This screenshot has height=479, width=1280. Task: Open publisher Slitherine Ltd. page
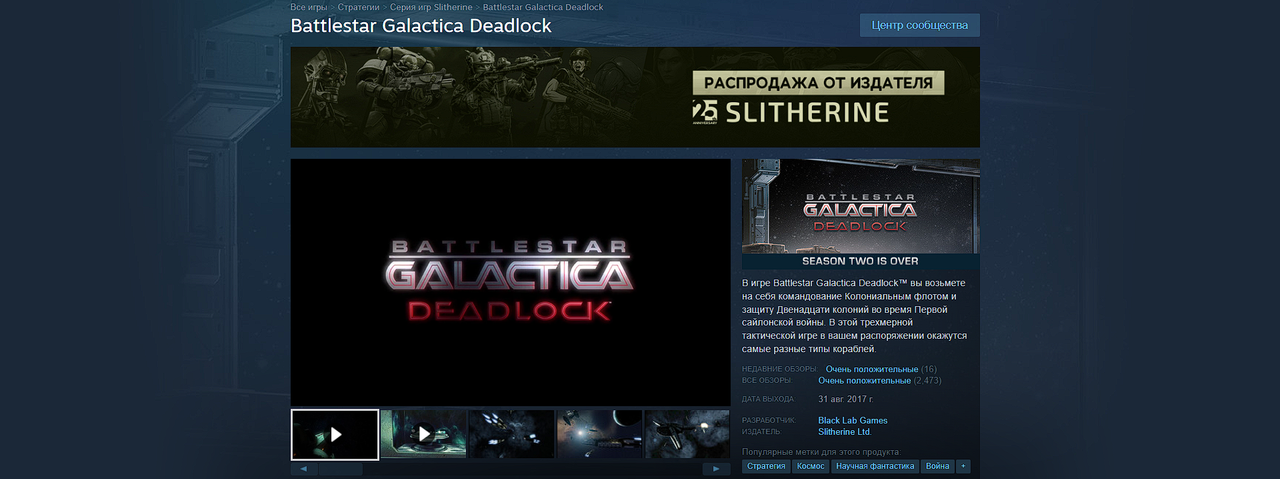click(x=845, y=432)
